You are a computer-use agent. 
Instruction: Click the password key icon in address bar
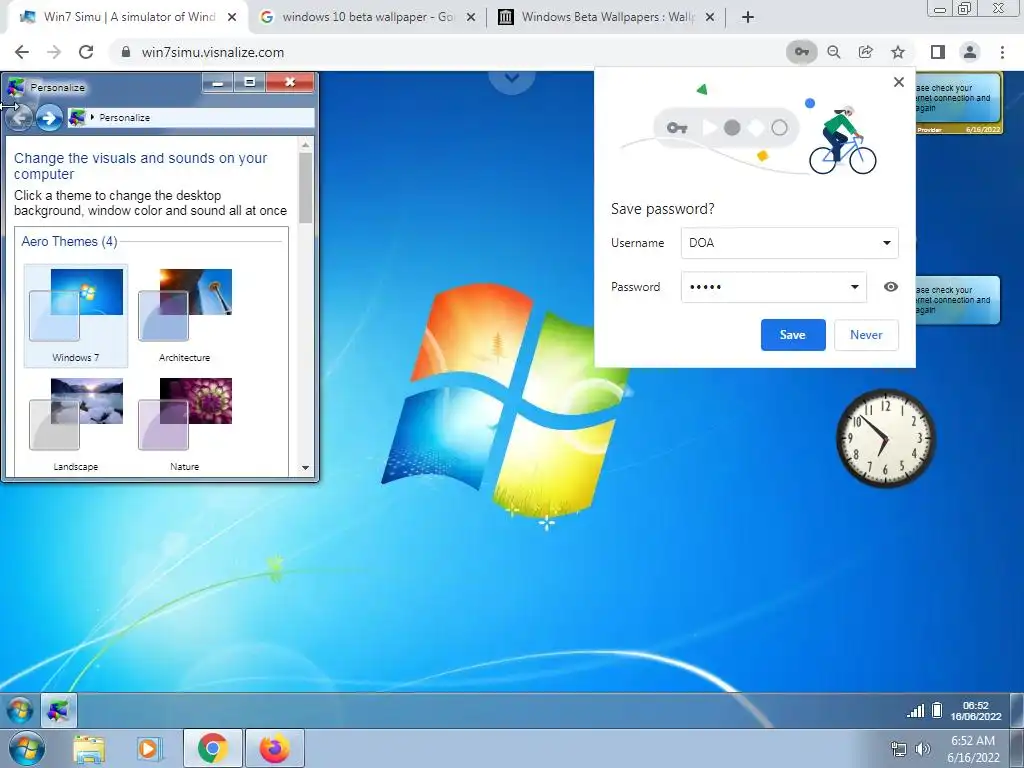tap(801, 52)
